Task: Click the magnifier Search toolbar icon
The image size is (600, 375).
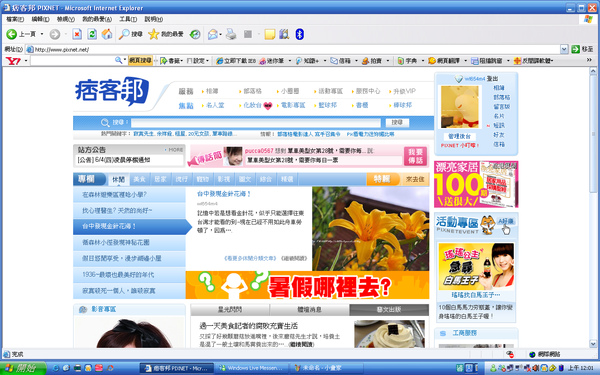Action: pos(124,34)
